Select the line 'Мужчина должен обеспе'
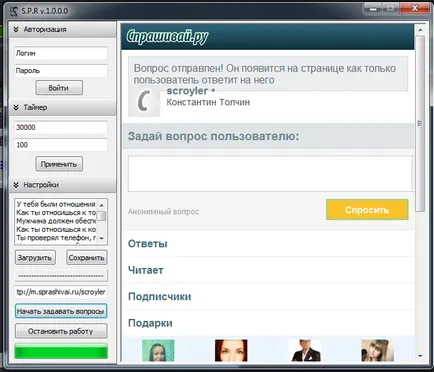The height and width of the screenshot is (372, 434). click(56, 221)
